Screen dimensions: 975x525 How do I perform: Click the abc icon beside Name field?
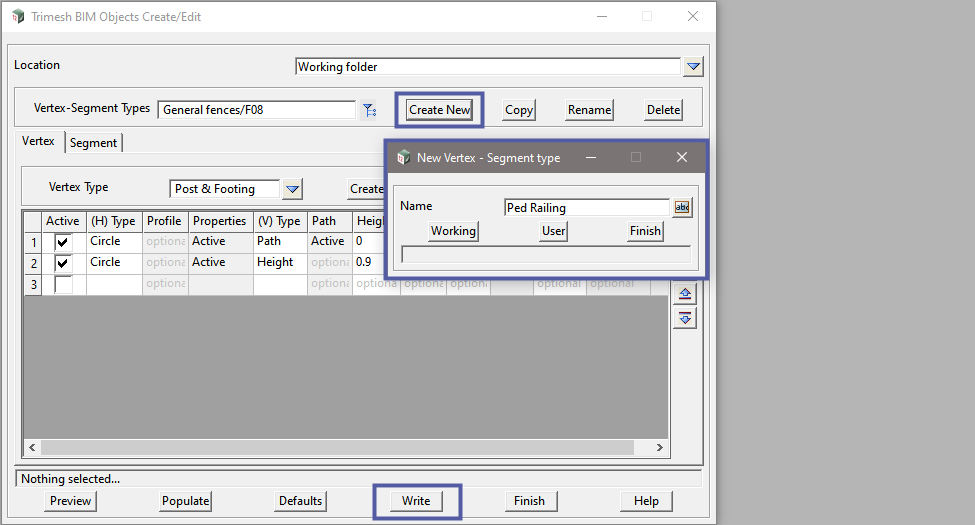(x=682, y=207)
